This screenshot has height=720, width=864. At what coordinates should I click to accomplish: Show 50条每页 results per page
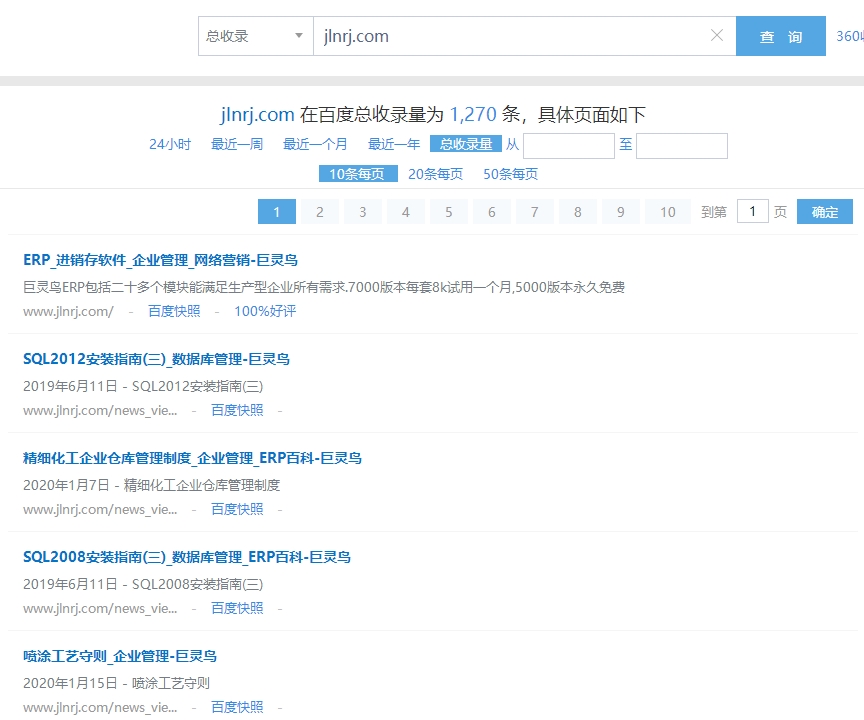tap(510, 174)
